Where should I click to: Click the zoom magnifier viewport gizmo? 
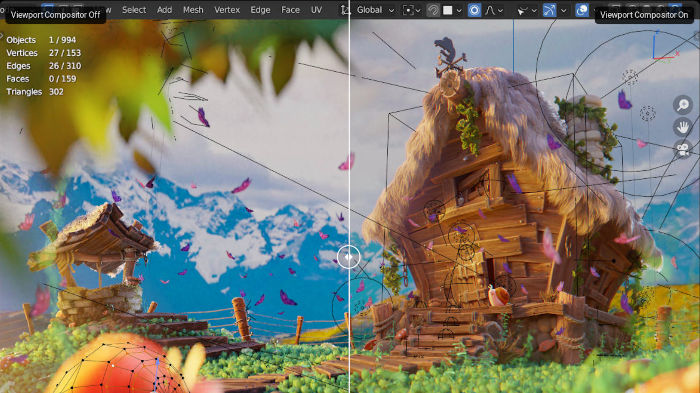[683, 105]
